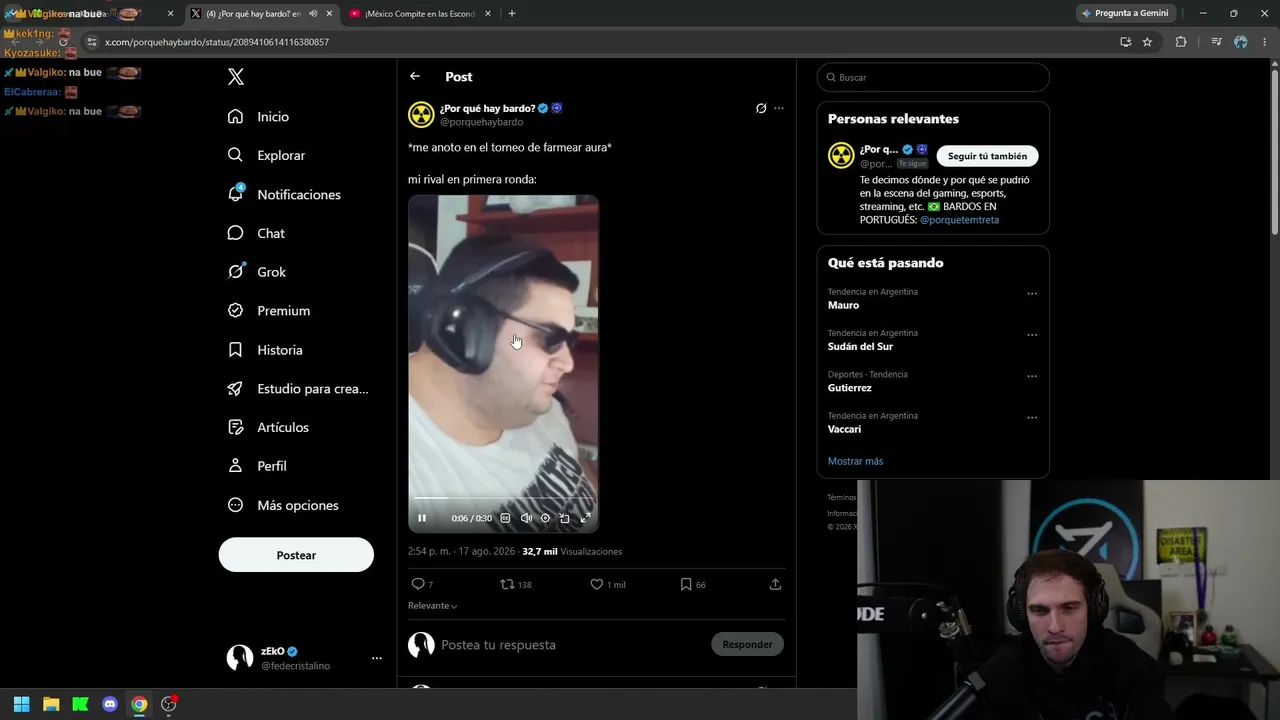Share the post using the share icon

775,584
